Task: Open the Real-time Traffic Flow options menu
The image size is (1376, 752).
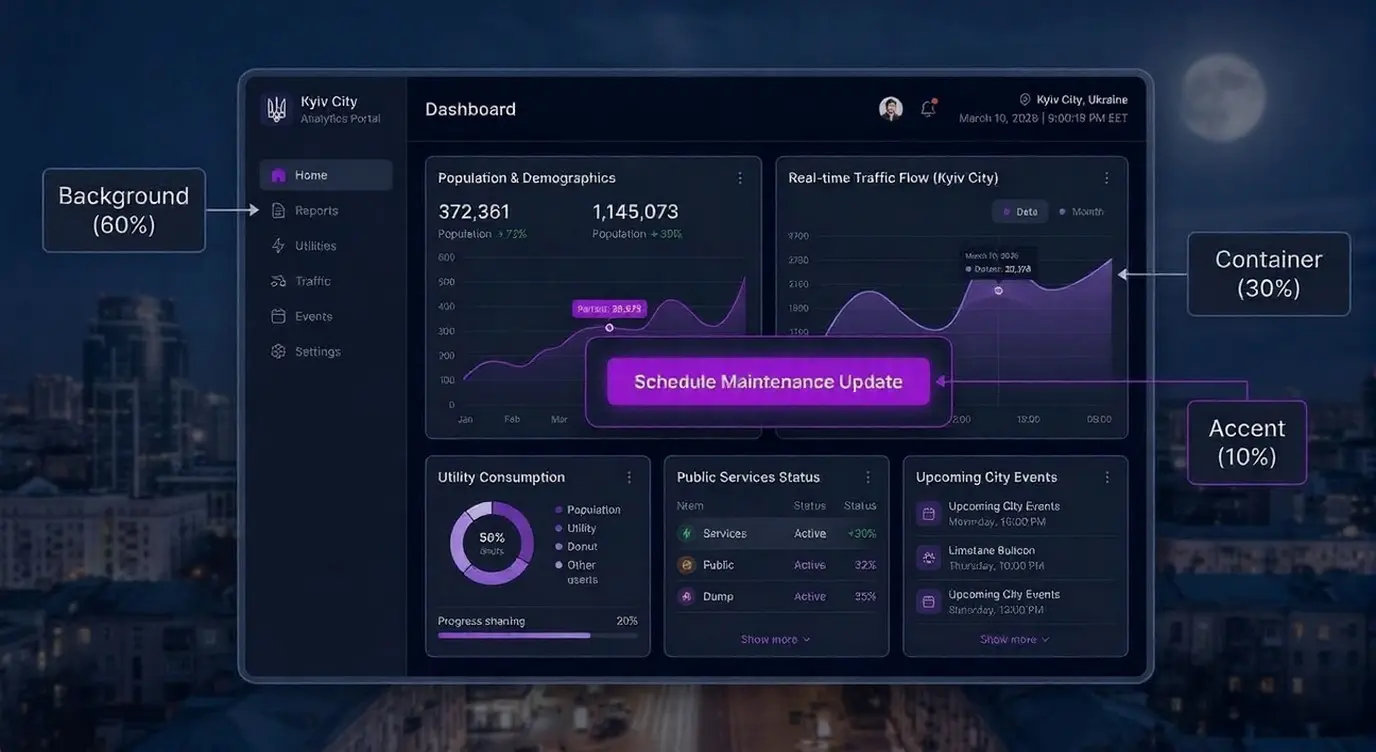Action: (1106, 177)
